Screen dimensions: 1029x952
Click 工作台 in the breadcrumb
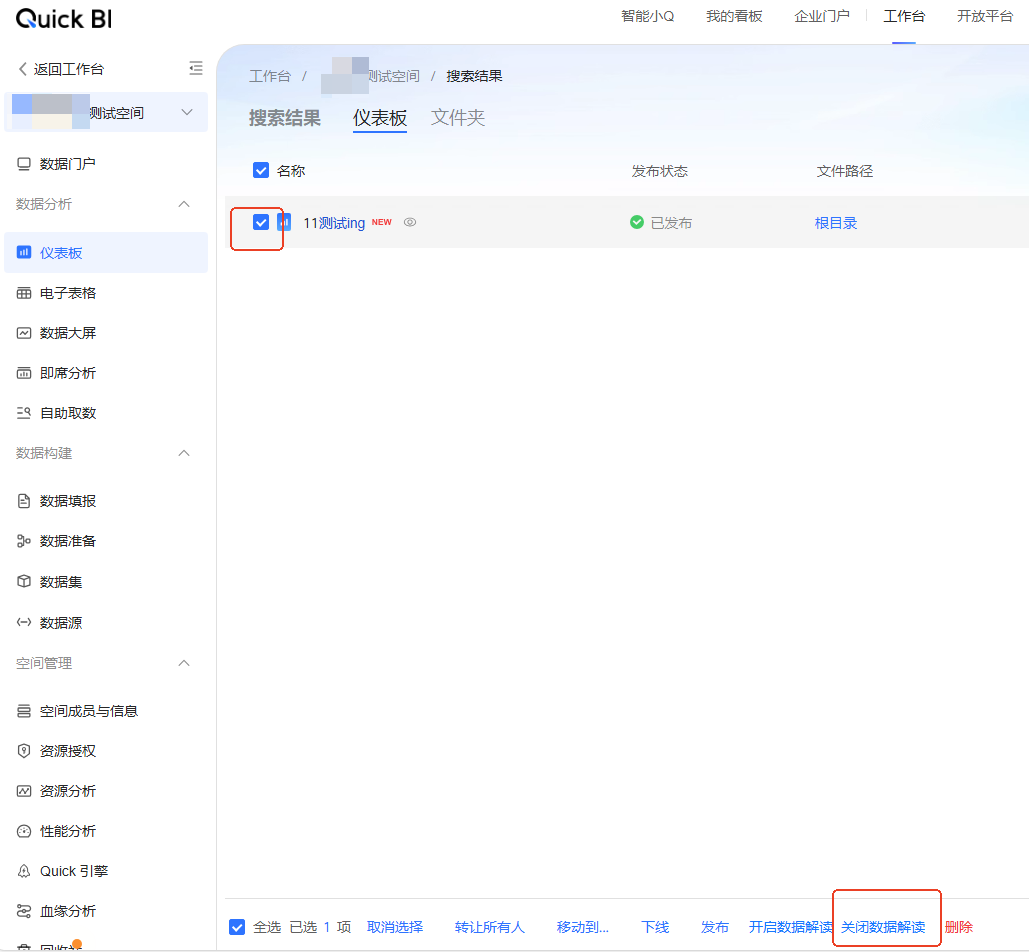tap(270, 76)
